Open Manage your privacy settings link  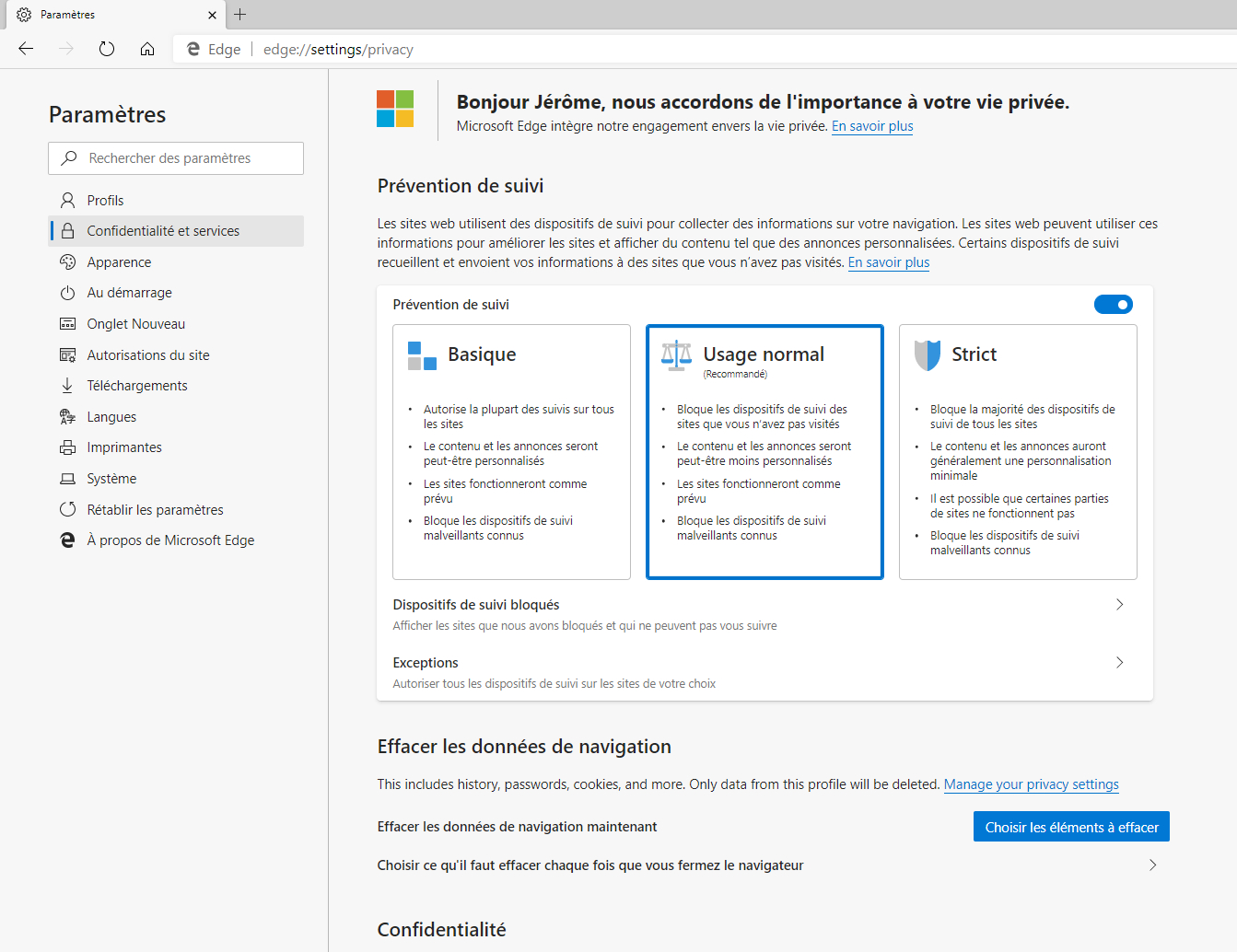1031,784
